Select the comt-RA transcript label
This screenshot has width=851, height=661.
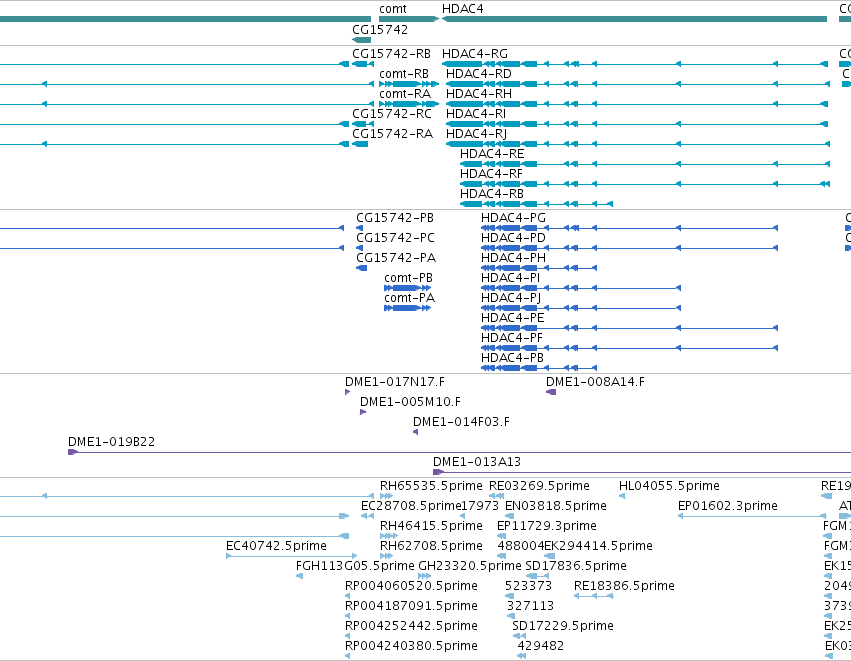pyautogui.click(x=405, y=94)
